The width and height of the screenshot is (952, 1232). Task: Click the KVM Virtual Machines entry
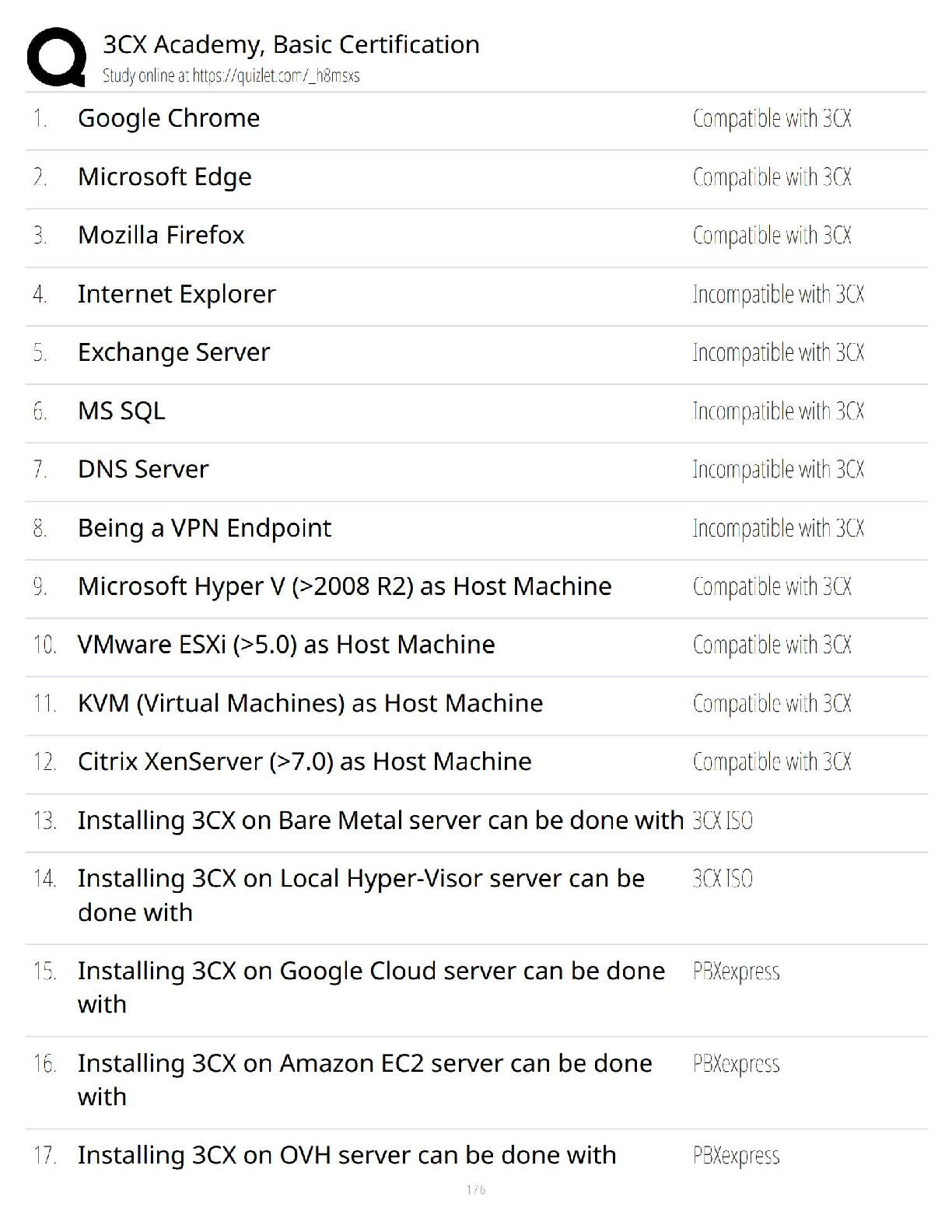point(310,703)
